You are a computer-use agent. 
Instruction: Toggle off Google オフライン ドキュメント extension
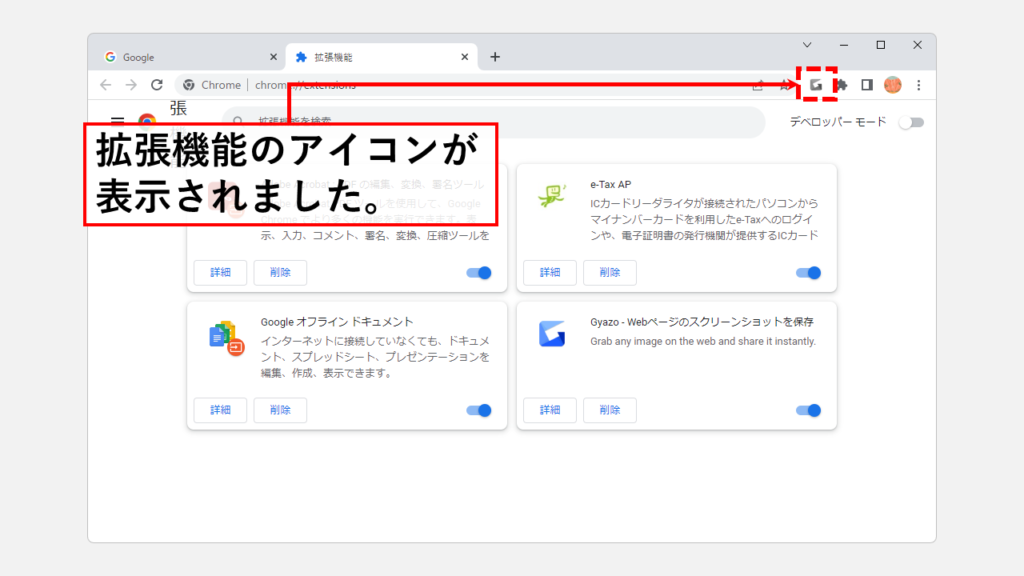point(478,410)
